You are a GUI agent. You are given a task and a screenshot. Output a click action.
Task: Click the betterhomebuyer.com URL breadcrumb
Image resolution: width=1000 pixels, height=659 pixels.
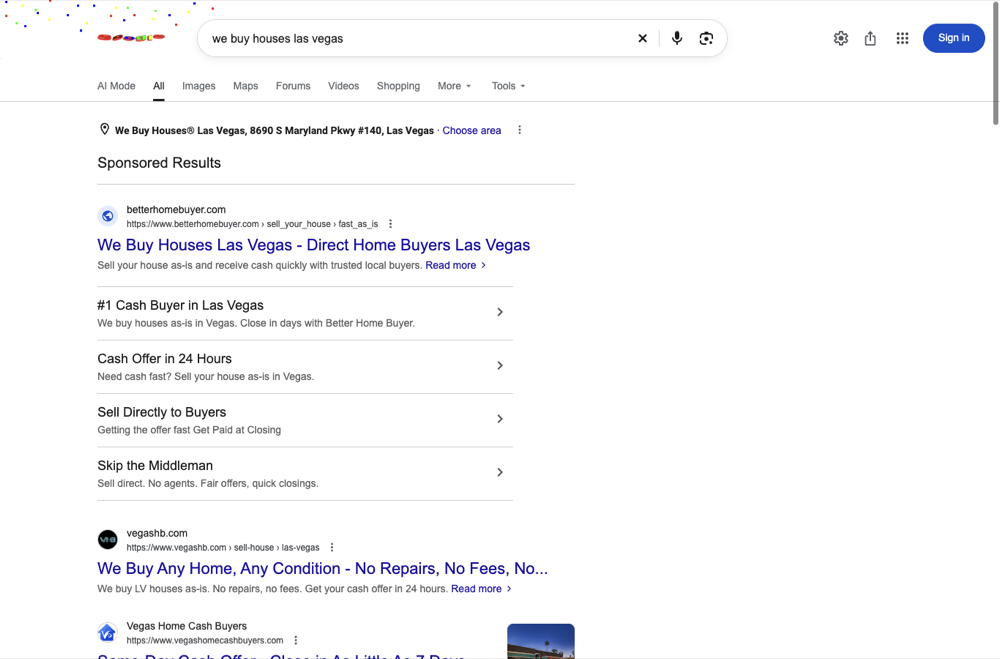pos(252,224)
